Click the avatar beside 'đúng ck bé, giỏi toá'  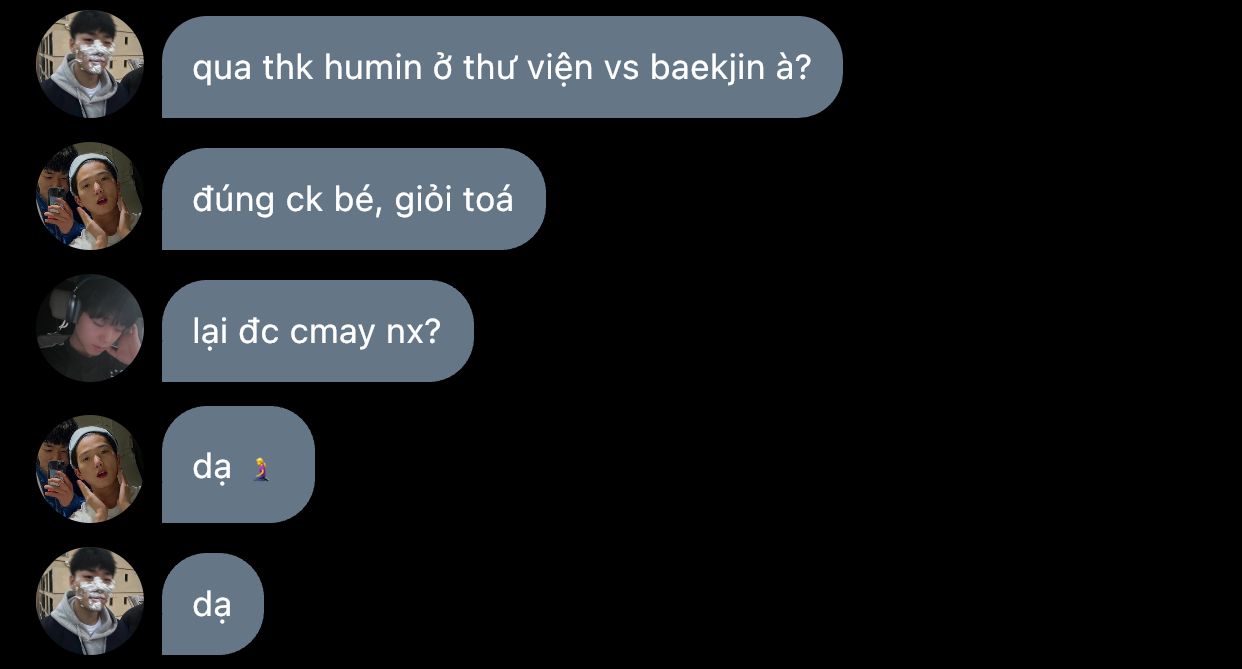click(x=90, y=196)
